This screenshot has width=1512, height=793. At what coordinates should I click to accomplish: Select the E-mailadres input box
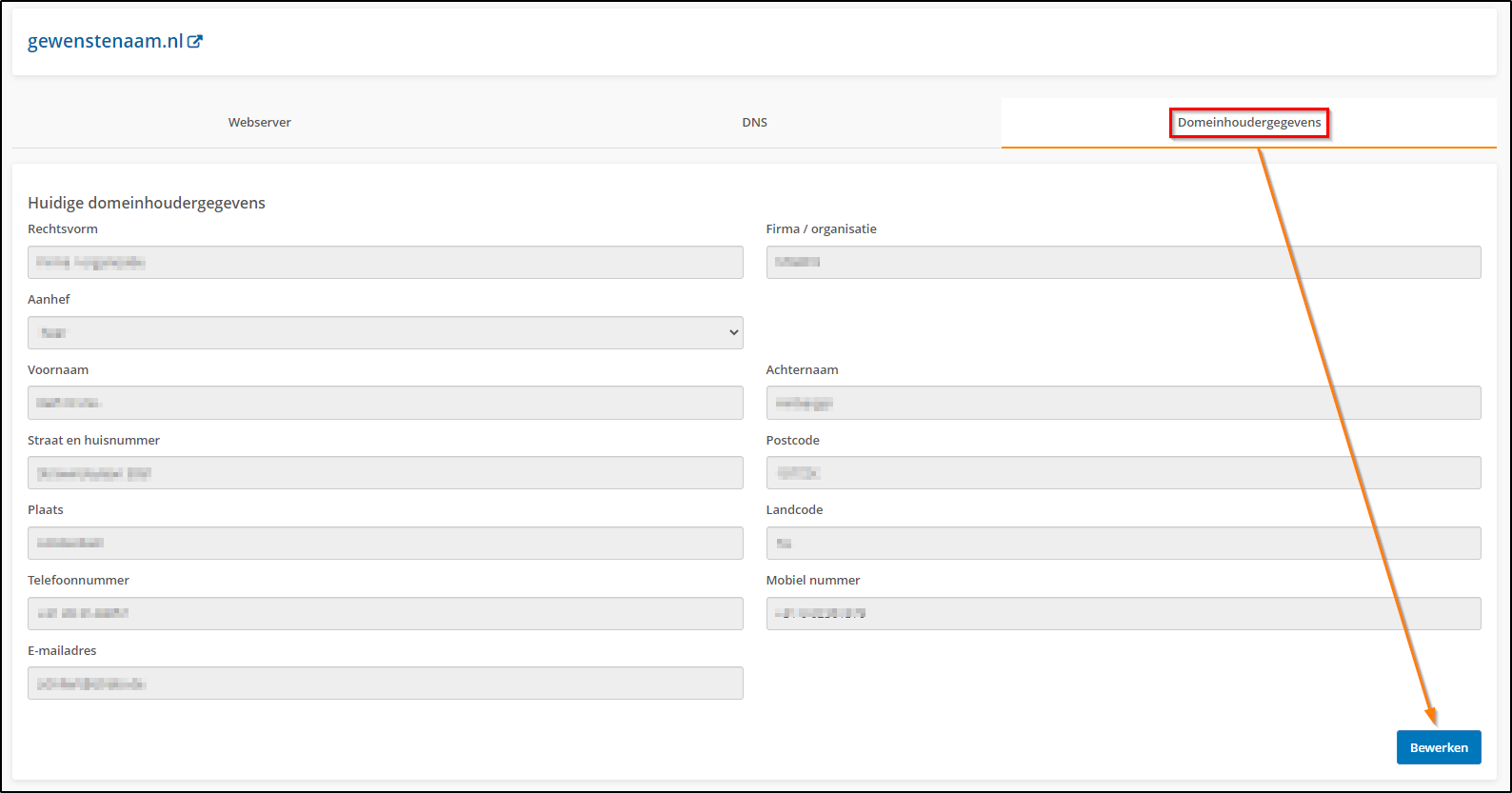pyautogui.click(x=385, y=684)
